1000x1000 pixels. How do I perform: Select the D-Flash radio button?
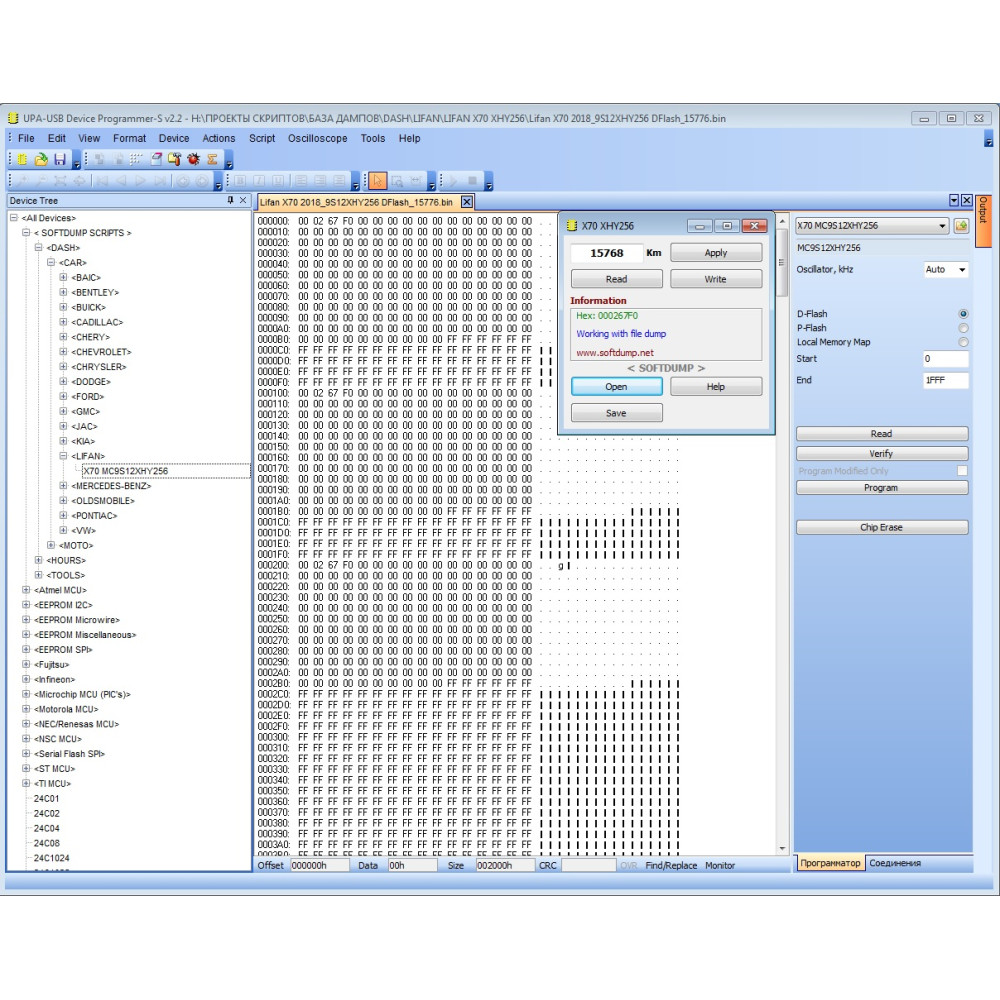click(963, 314)
